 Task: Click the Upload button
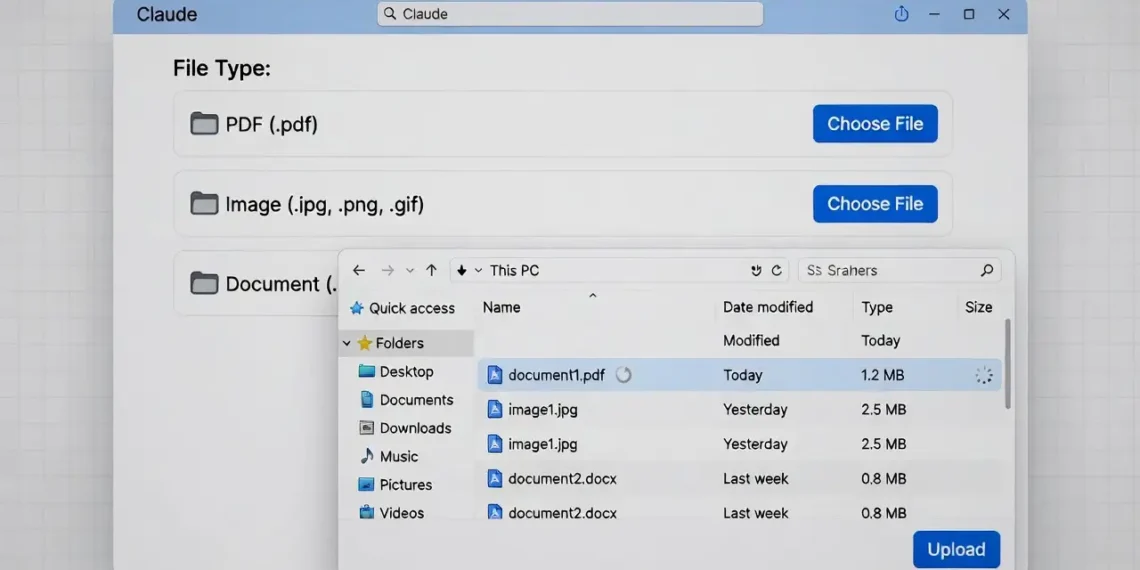957,550
